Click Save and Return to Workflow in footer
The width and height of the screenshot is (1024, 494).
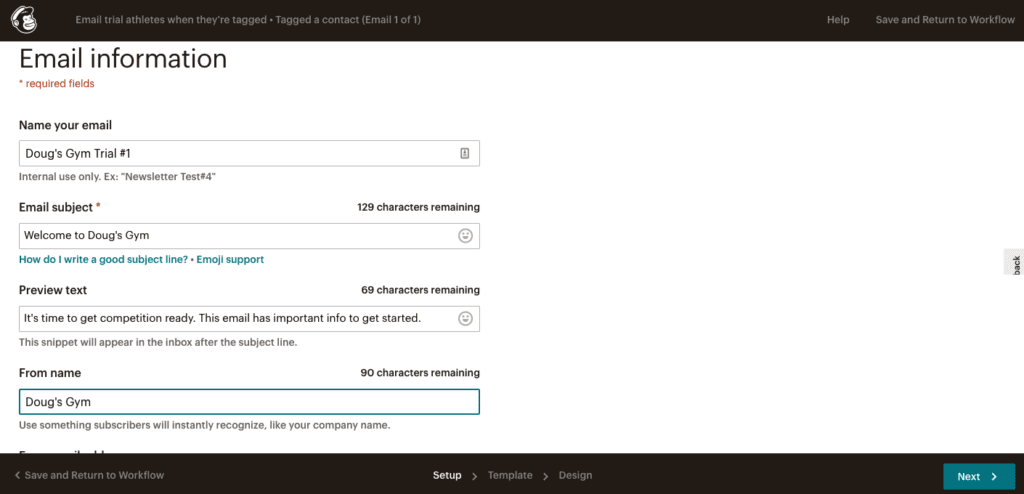[x=94, y=475]
